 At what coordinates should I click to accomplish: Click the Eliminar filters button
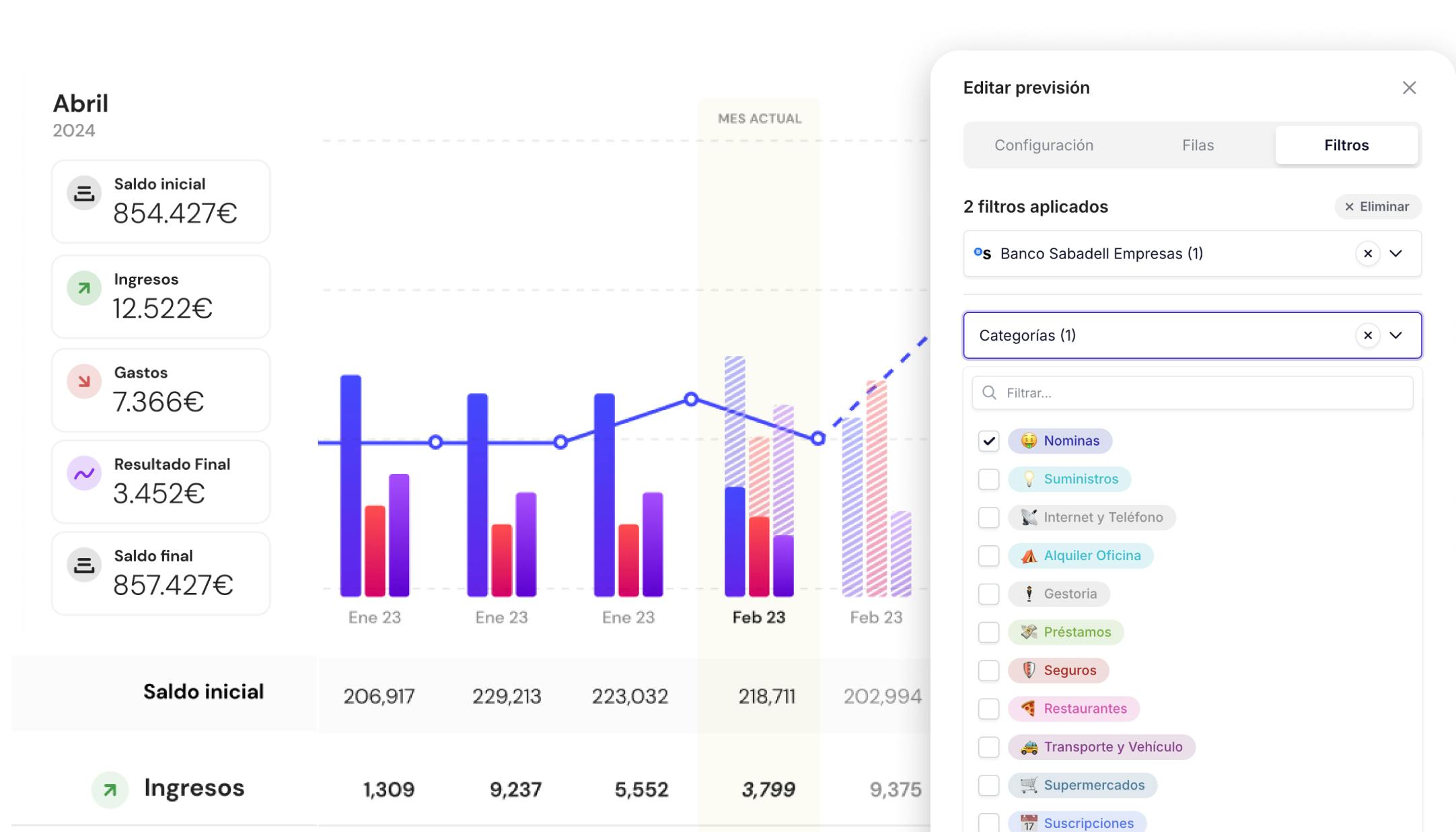click(x=1377, y=207)
